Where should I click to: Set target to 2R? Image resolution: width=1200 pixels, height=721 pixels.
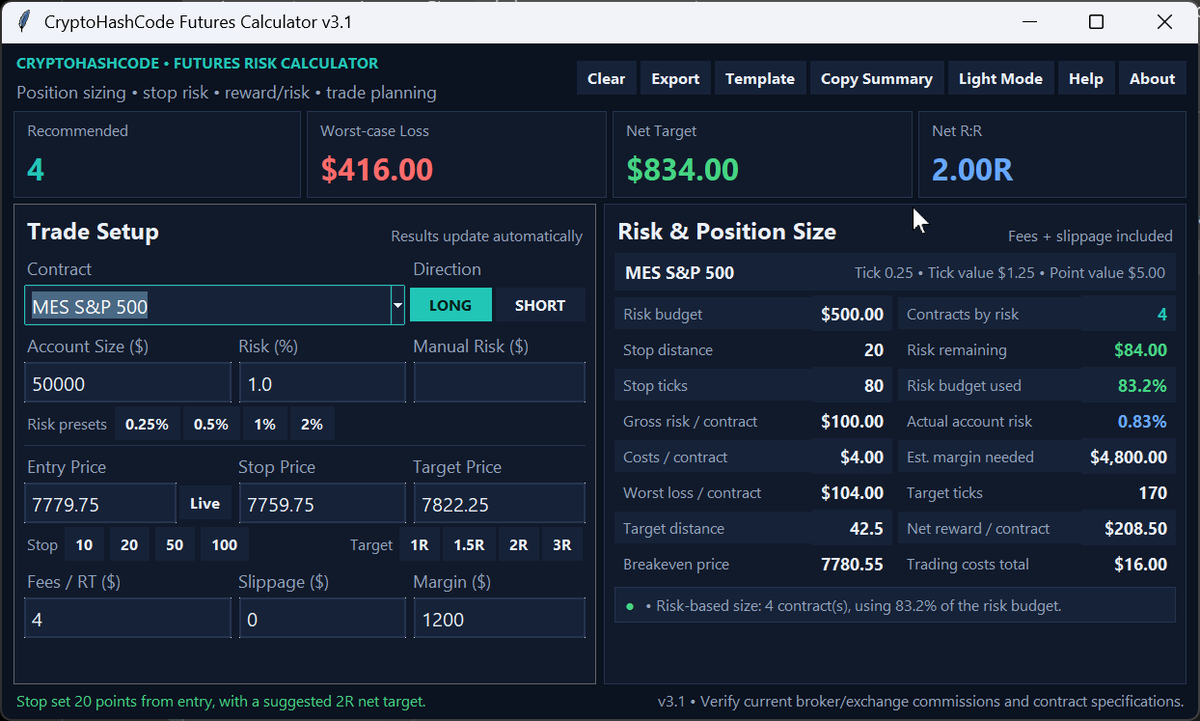coord(518,545)
